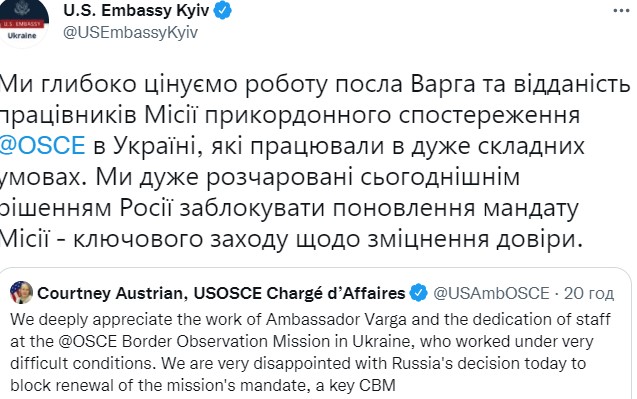Open Courtney Austrian, USOSCE Chargé d'Affaires name
The height and width of the screenshot is (399, 637).
coord(221,293)
